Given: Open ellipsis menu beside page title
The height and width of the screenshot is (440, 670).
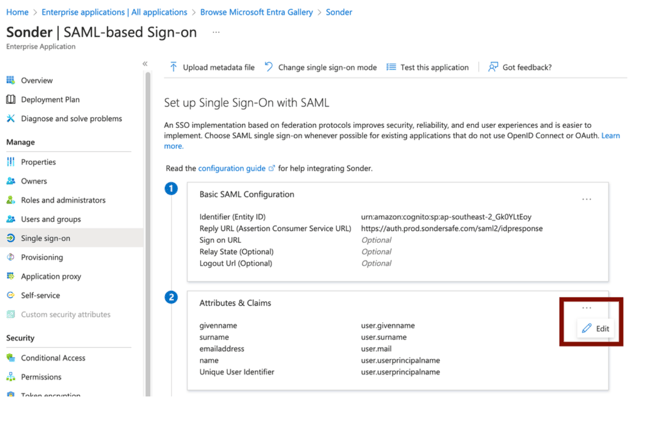Looking at the screenshot, I should pyautogui.click(x=216, y=32).
